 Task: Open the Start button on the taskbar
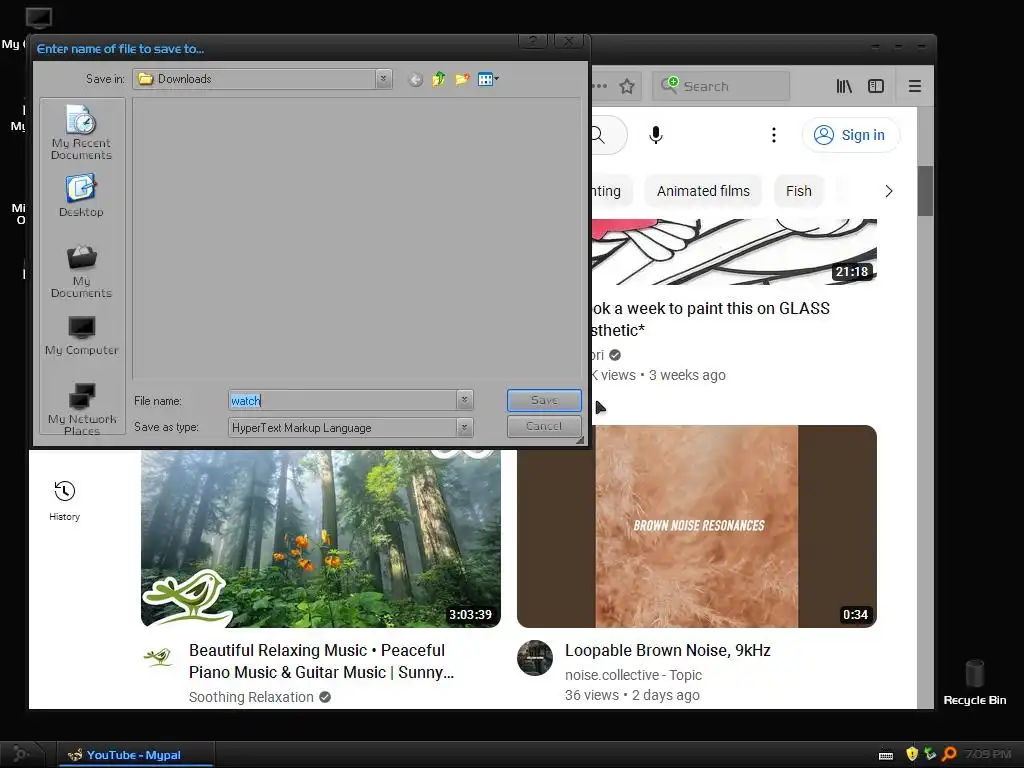22,754
